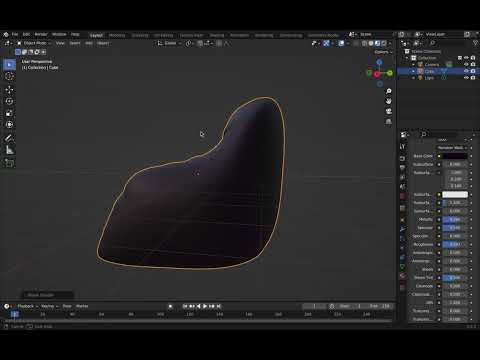Select solid viewport shading
This screenshot has width=480, height=360.
tap(371, 43)
